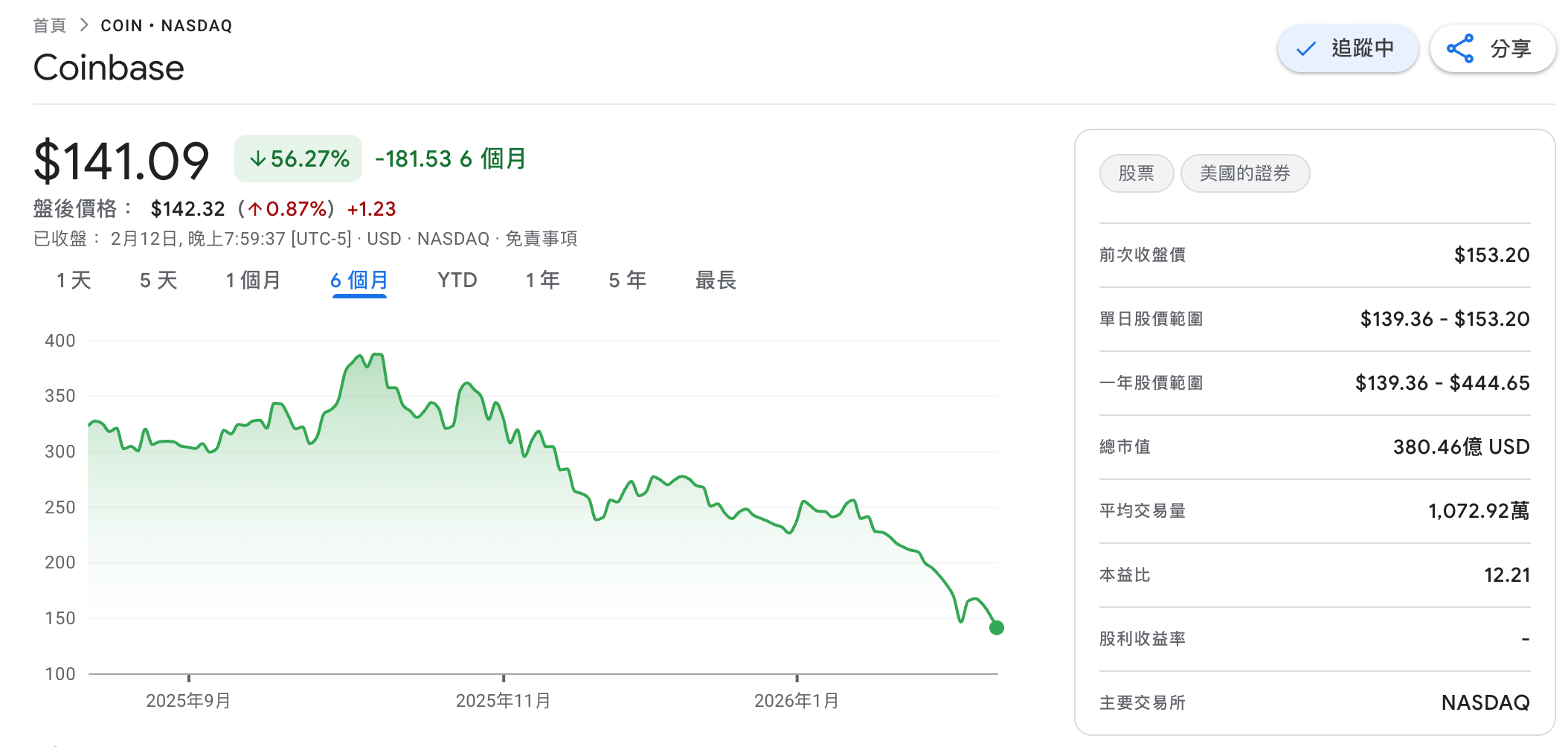1568x747 pixels.
Task: Click the down arrow icon beside 56.27%
Action: pos(258,158)
